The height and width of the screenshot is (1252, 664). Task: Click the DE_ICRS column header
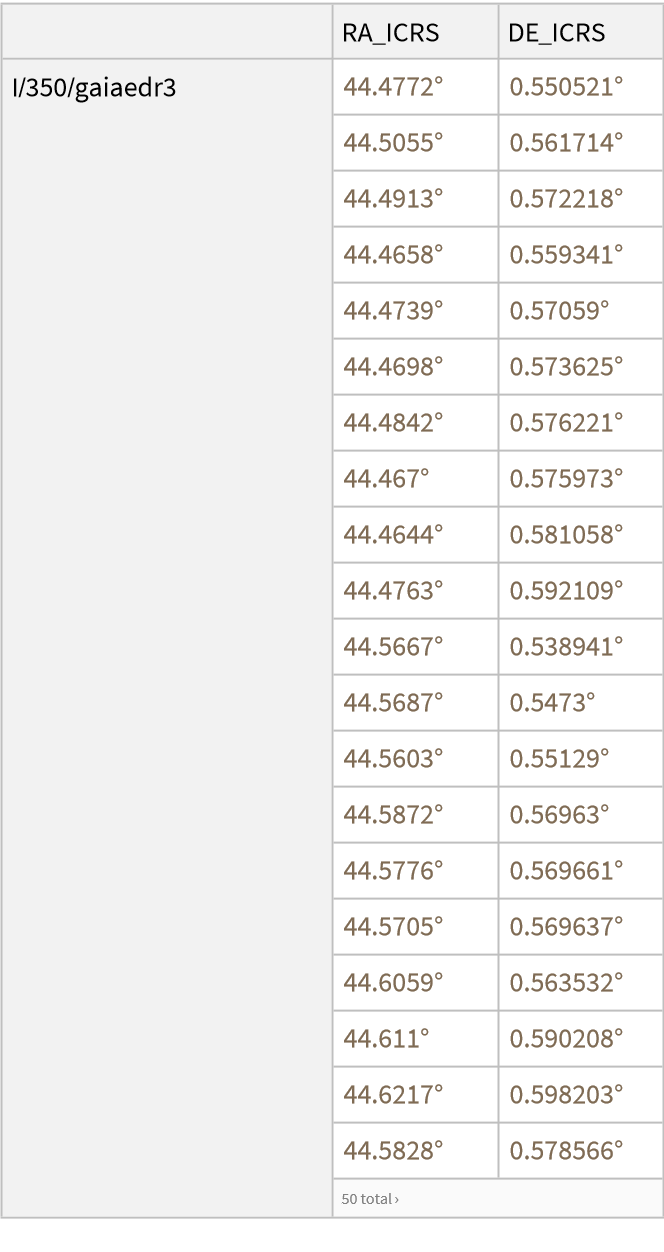(557, 33)
